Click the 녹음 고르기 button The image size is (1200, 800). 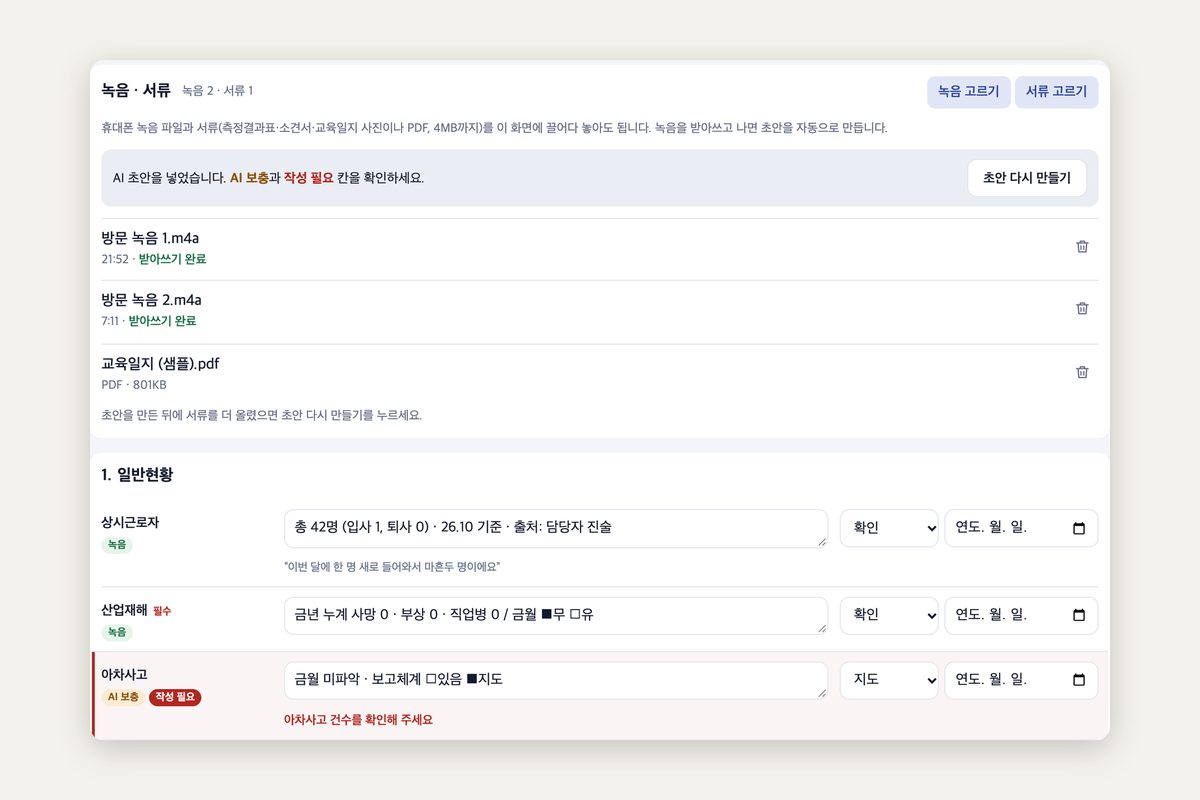(969, 91)
